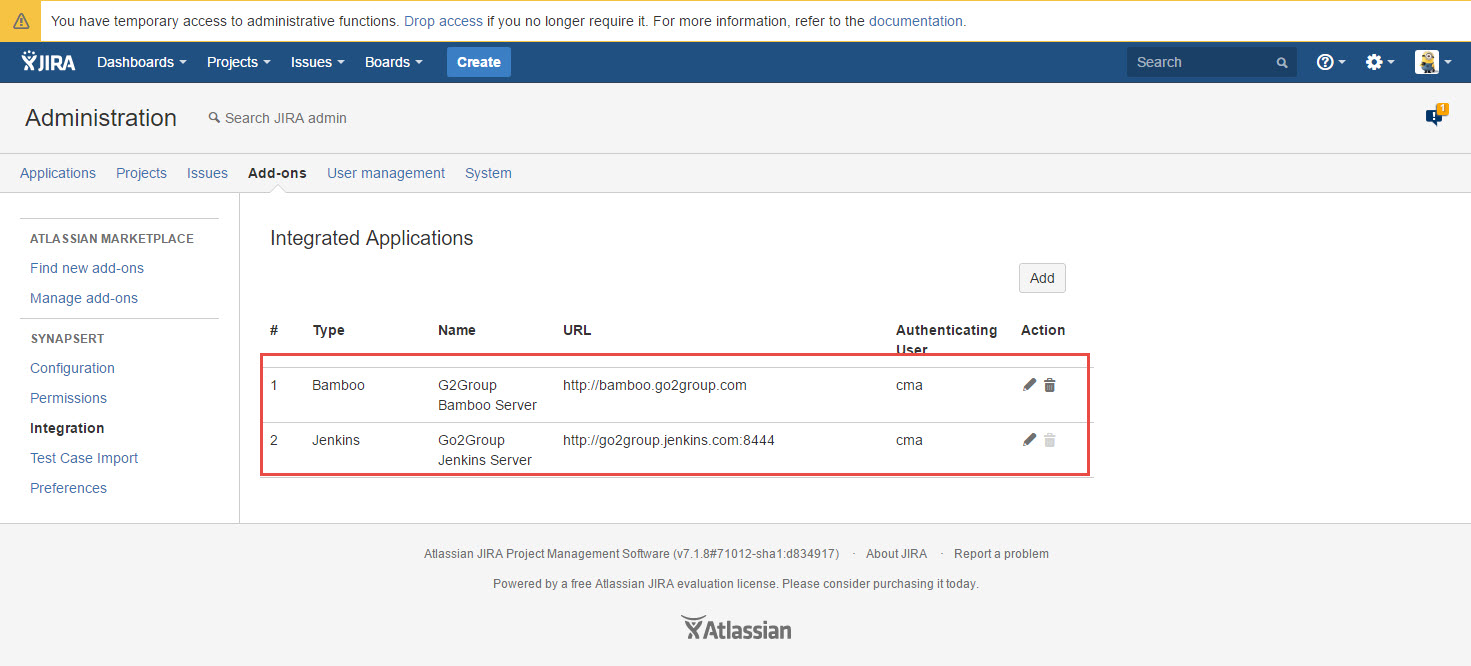
Task: Open Test Case Import in sidebar
Action: click(84, 458)
